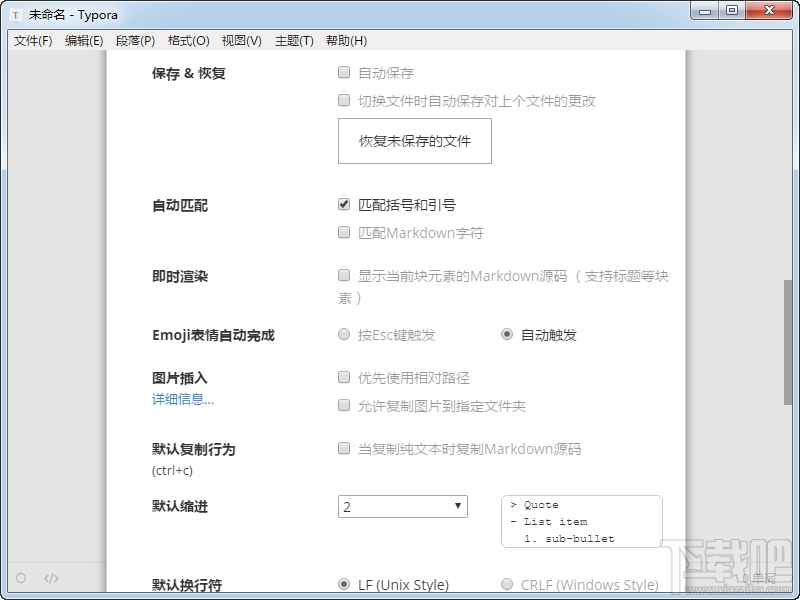Viewport: 800px width, 600px height.
Task: Toggle the sidebar circle icon at bottom left
Action: 21,578
